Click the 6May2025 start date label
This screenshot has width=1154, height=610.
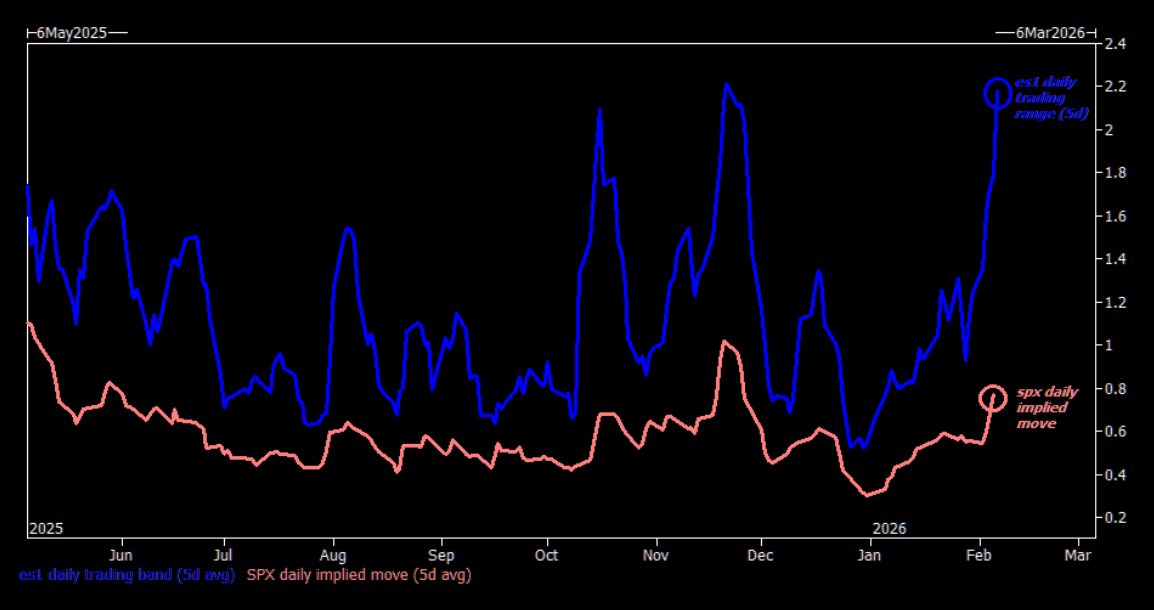[x=71, y=32]
